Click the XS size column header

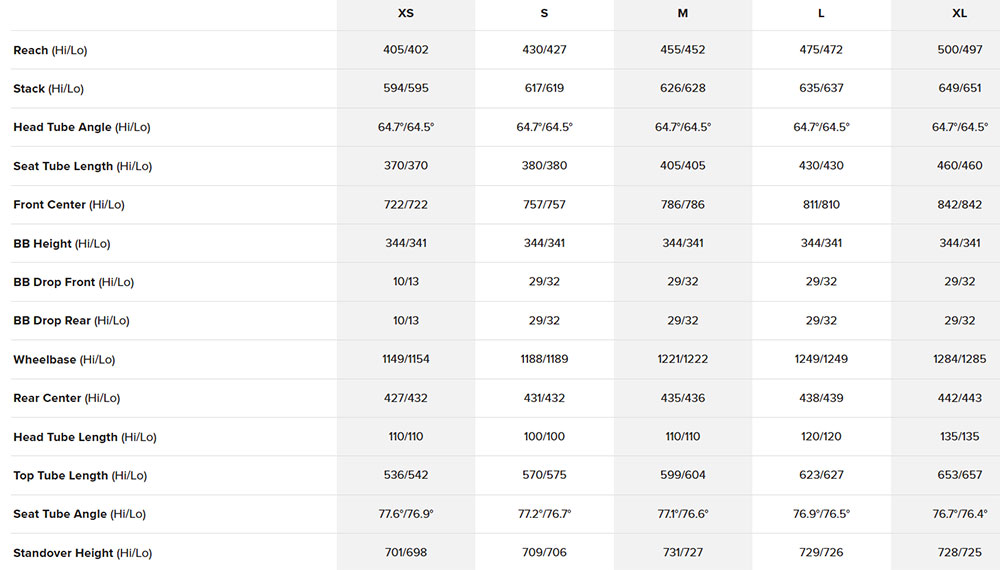click(405, 13)
